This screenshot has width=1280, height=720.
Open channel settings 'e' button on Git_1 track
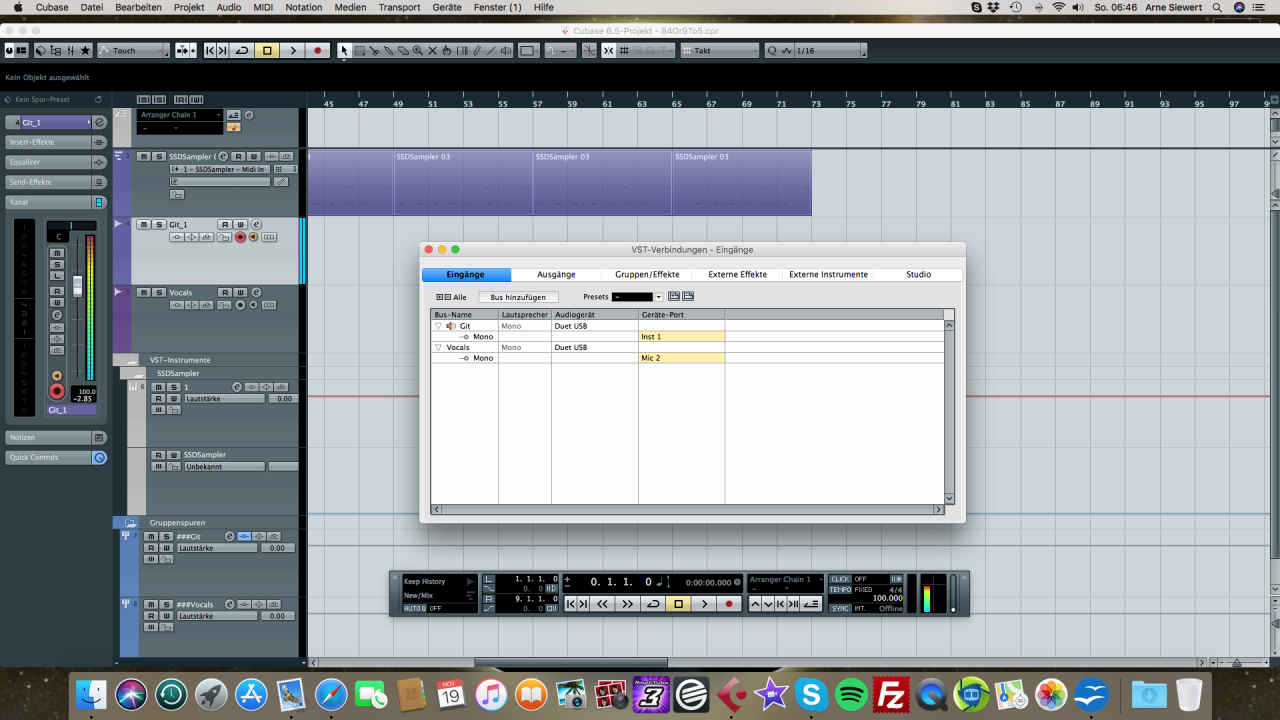coord(256,225)
